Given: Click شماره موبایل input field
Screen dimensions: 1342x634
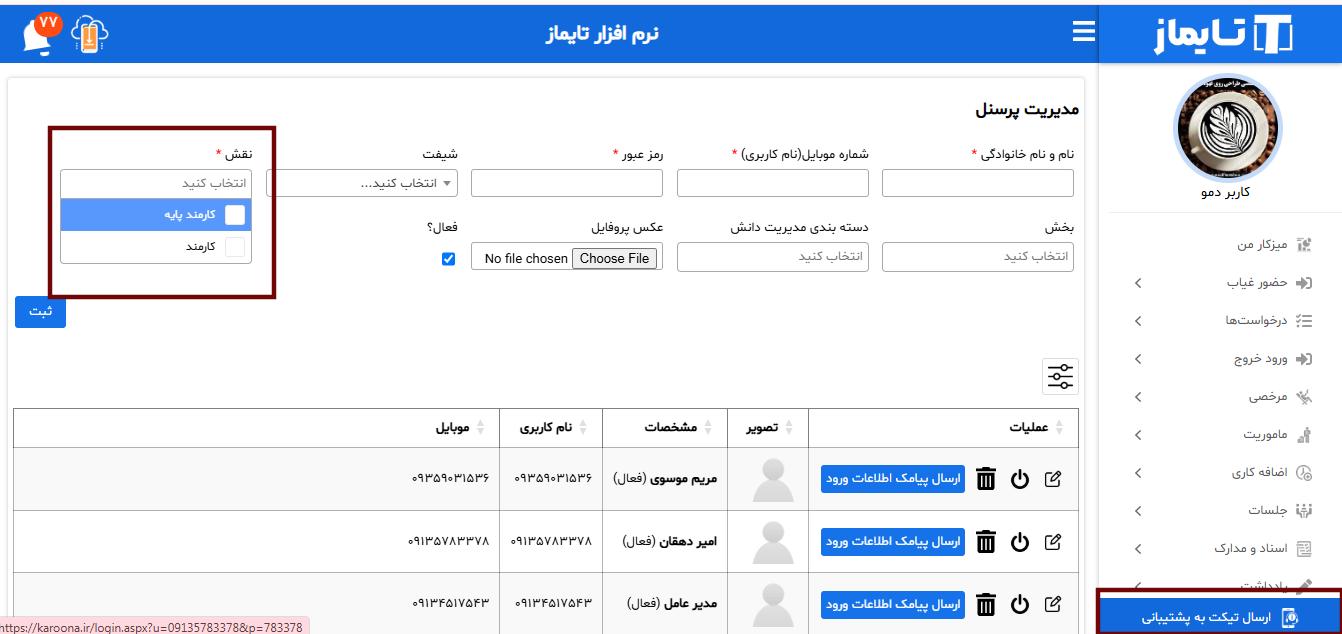Looking at the screenshot, I should pos(772,184).
